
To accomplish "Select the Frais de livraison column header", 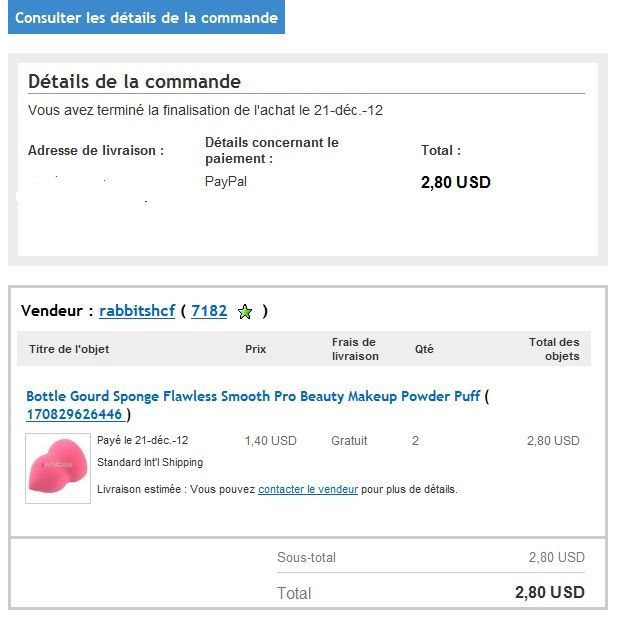I will click(x=355, y=349).
